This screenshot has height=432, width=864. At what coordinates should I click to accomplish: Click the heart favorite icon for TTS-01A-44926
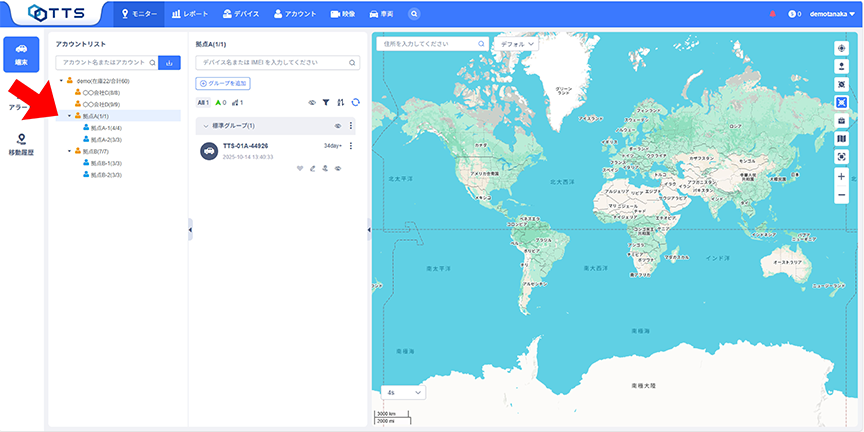(299, 168)
